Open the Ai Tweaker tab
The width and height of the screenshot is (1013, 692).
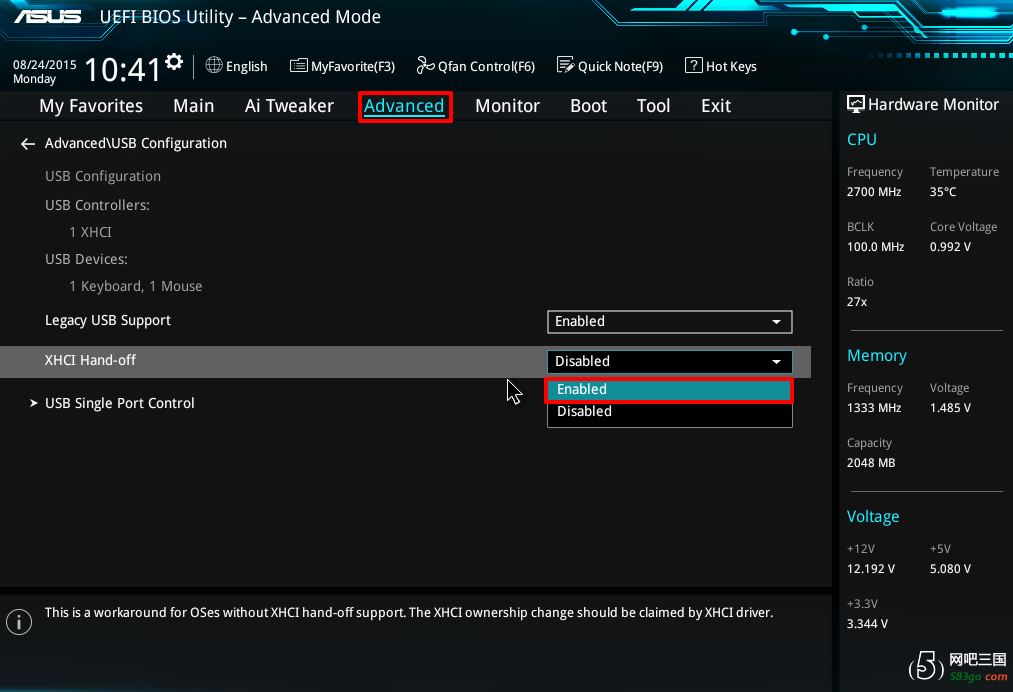(x=289, y=106)
